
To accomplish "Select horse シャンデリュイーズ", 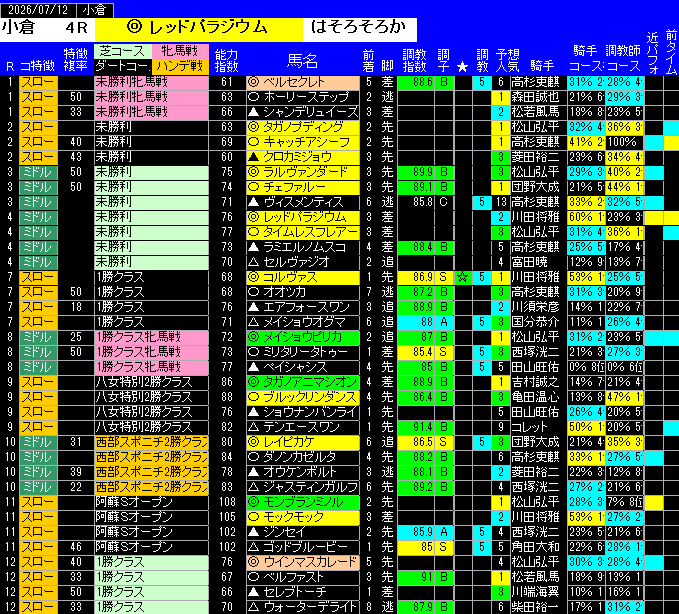I will 303,112.
